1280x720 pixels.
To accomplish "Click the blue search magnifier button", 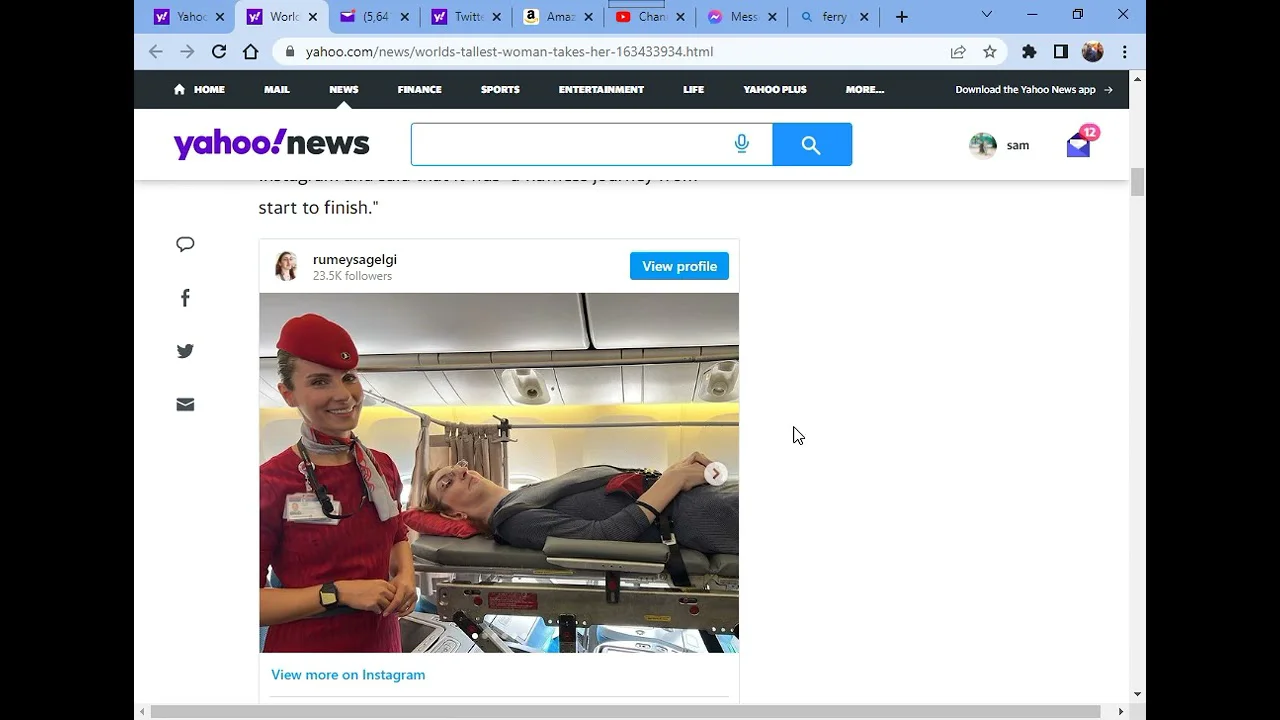I will pyautogui.click(x=812, y=145).
